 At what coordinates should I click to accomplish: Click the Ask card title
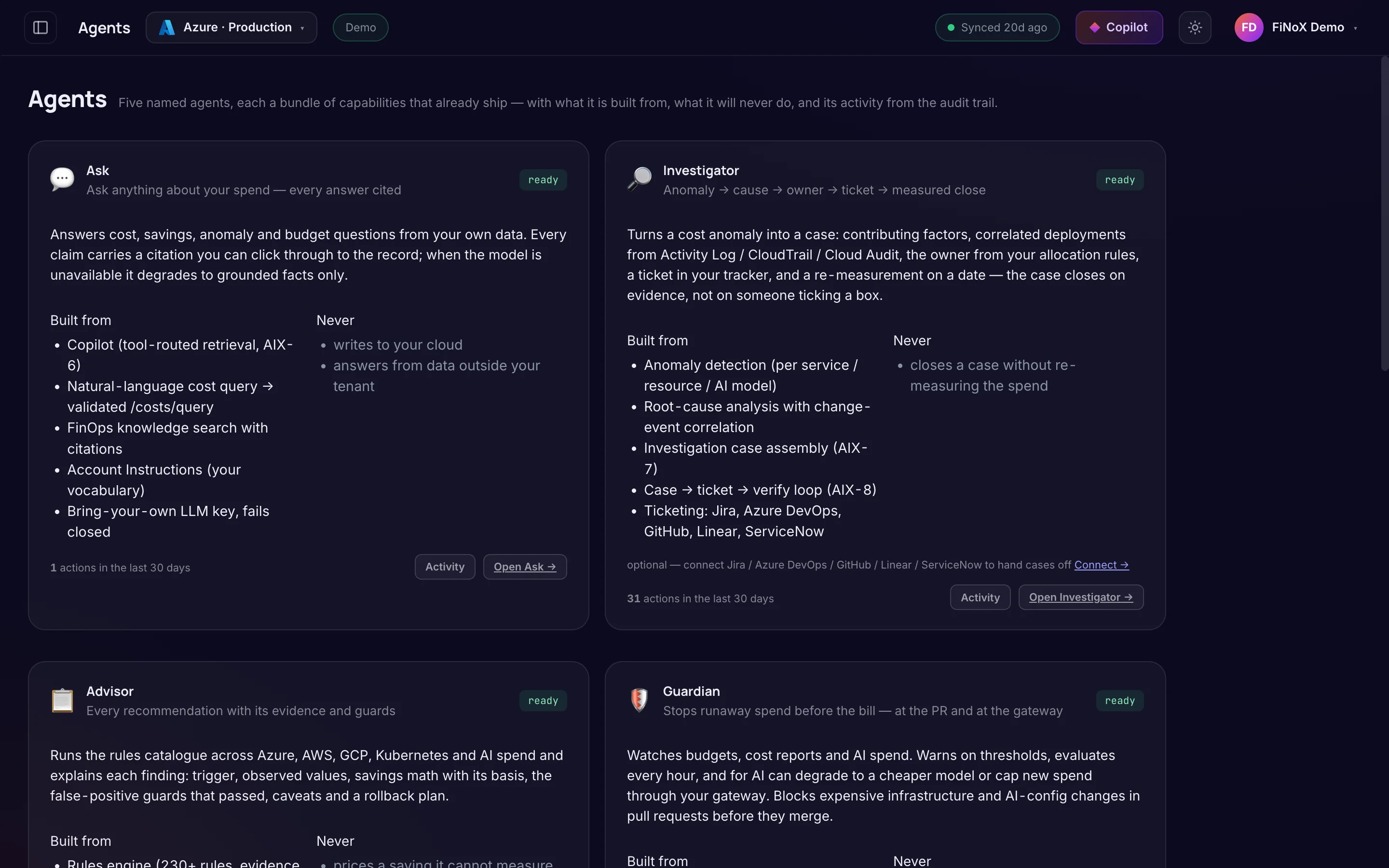[97, 171]
